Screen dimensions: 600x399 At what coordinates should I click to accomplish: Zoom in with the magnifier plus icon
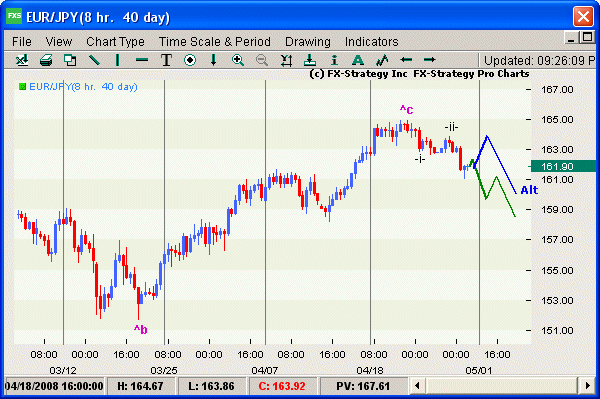point(238,60)
